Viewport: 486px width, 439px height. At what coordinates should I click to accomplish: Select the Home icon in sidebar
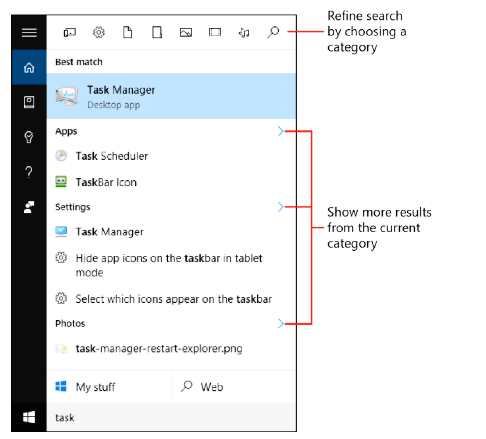coord(29,68)
